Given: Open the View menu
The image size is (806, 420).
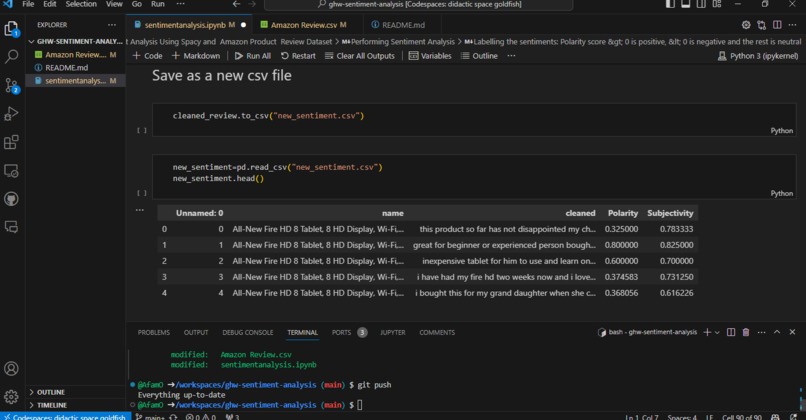Looking at the screenshot, I should click(x=114, y=4).
